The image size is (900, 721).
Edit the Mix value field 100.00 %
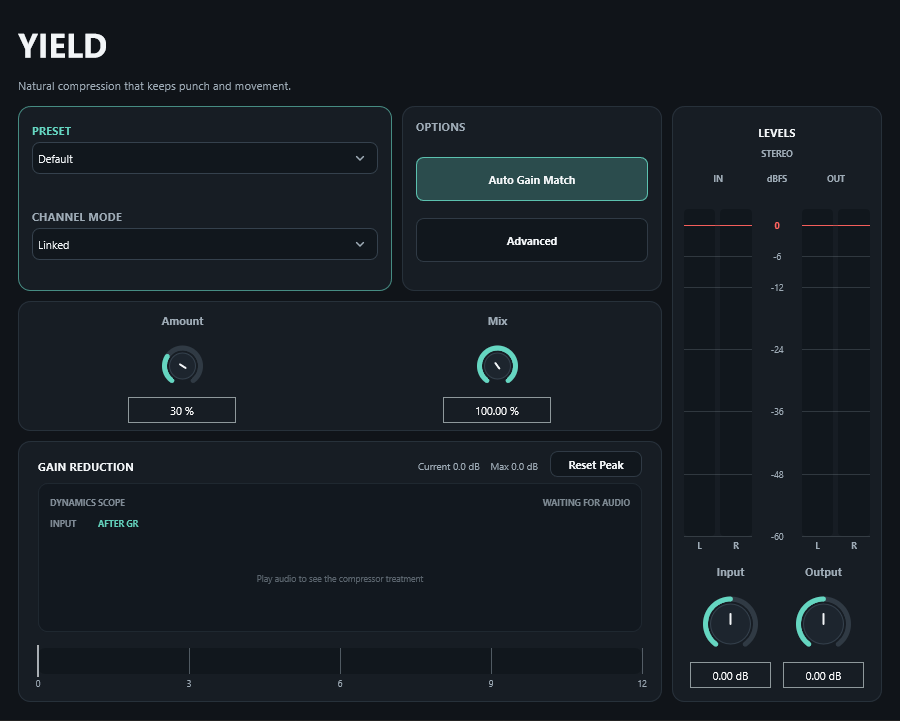(x=497, y=410)
